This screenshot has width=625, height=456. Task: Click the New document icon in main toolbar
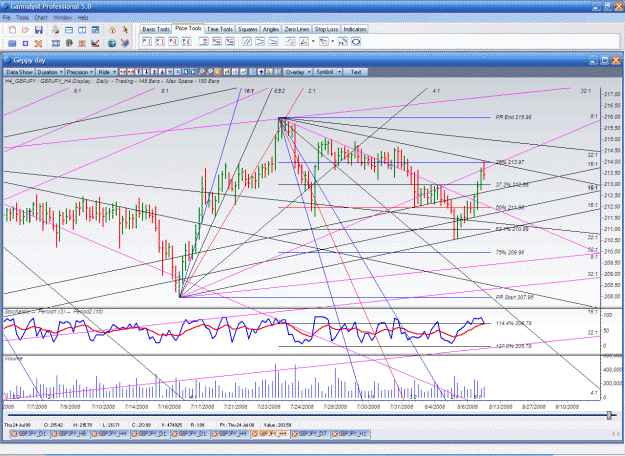click(x=12, y=30)
